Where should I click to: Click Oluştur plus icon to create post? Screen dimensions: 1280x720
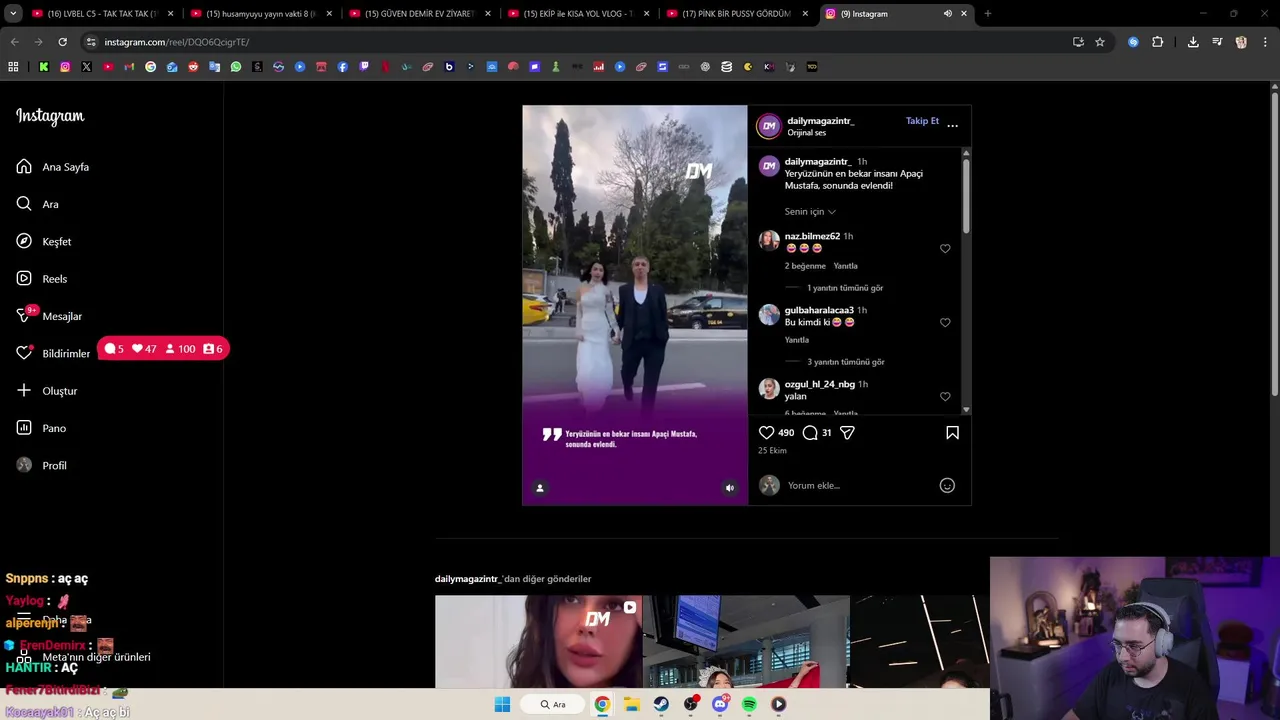pyautogui.click(x=24, y=390)
